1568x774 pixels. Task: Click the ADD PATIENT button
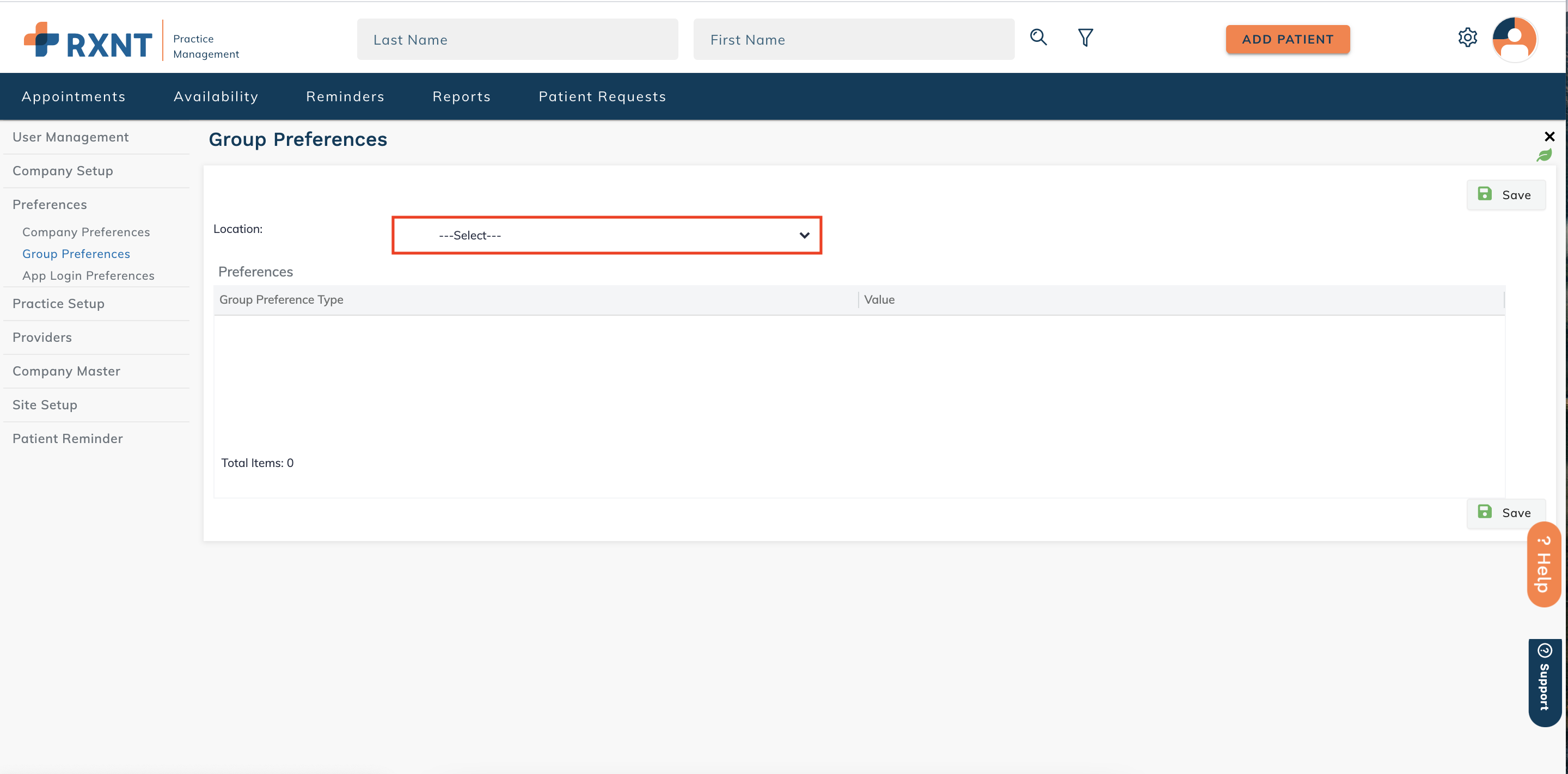click(1288, 40)
